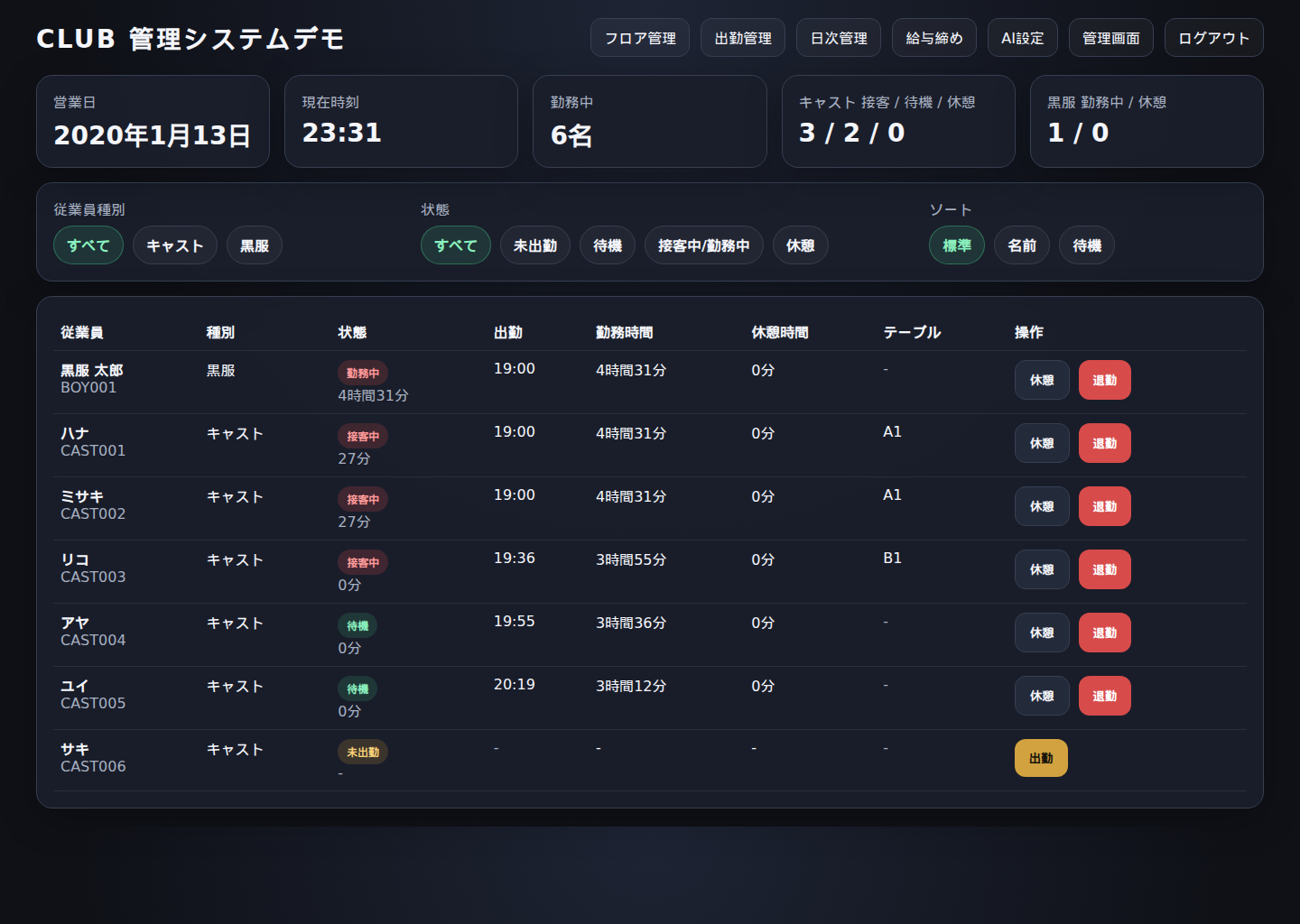Select すべて under 状態 filter
1300x924 pixels.
click(456, 245)
